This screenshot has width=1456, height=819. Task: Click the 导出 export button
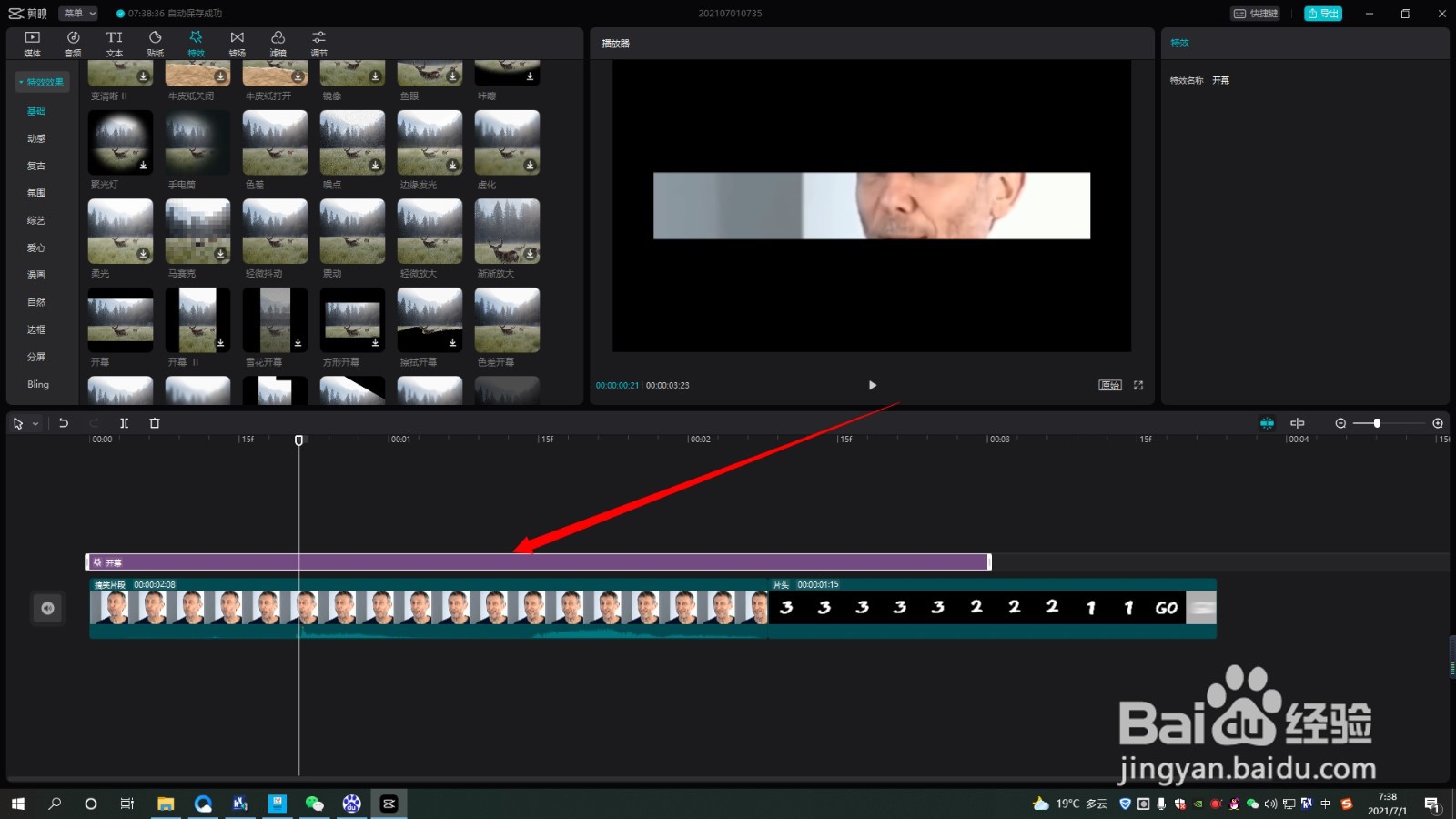(x=1323, y=14)
